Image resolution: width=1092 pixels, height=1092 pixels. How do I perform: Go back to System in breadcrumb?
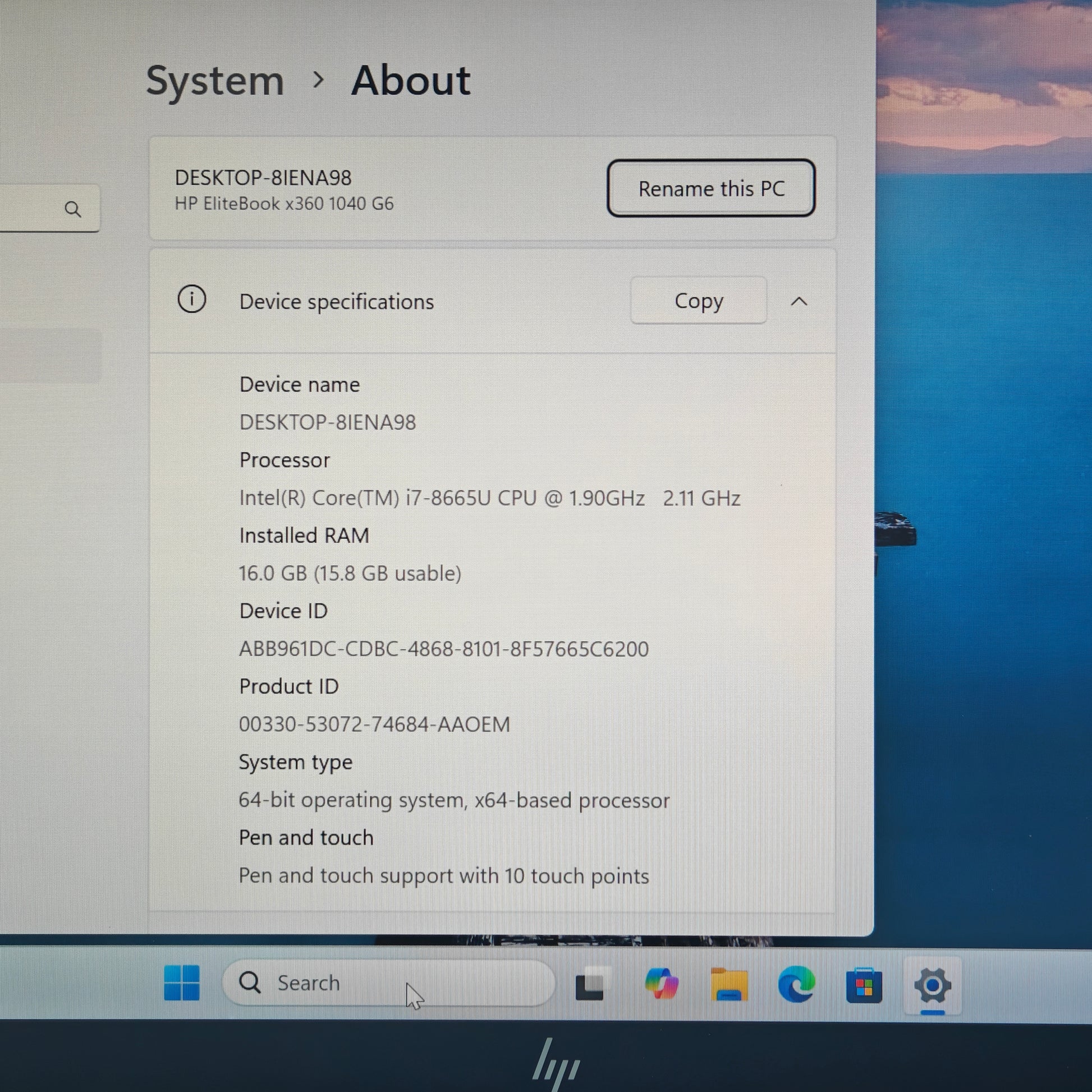tap(215, 81)
